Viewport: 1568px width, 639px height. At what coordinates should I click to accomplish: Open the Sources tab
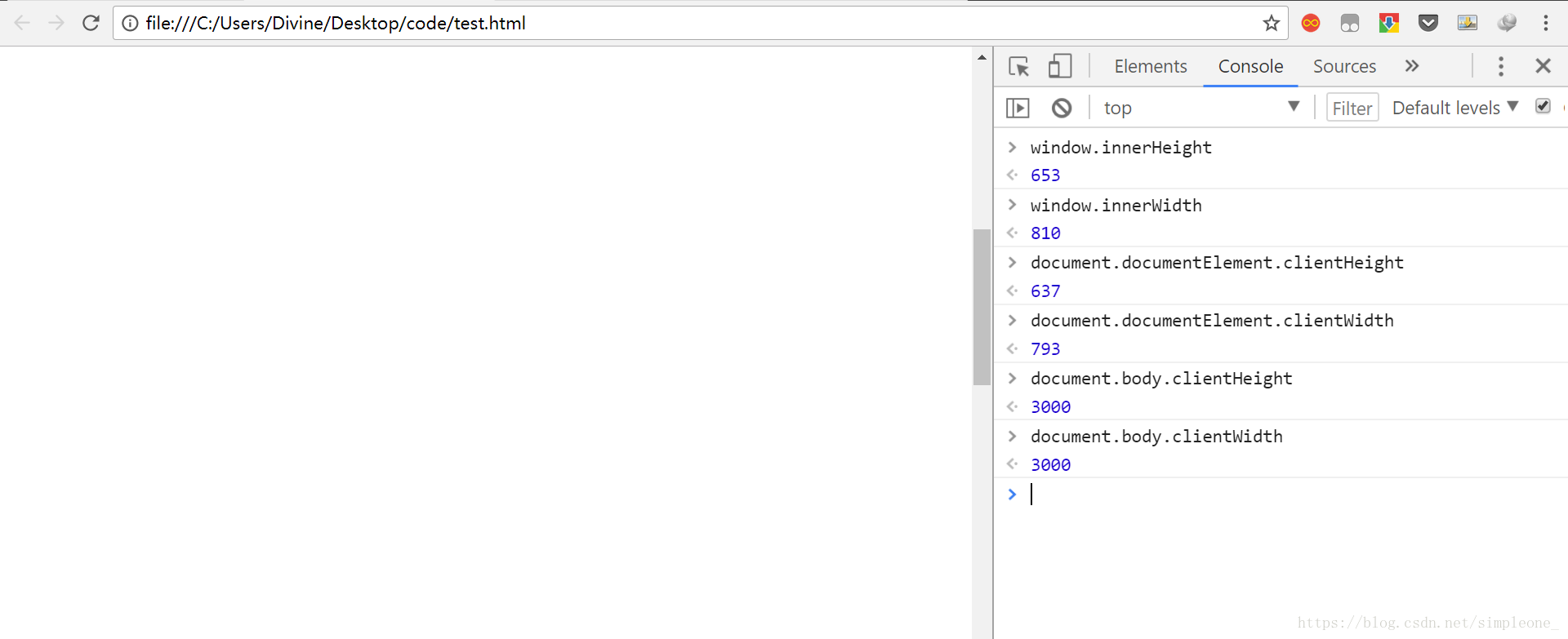click(1344, 66)
